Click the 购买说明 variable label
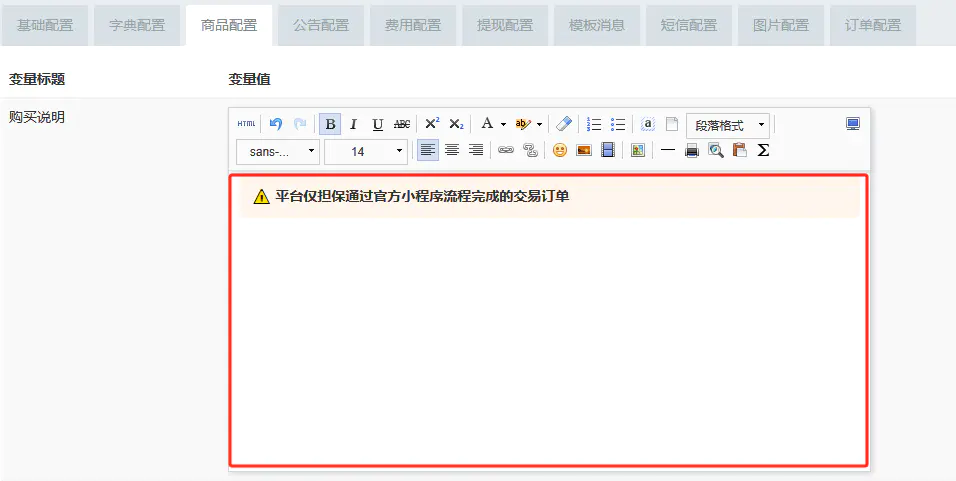The image size is (956, 481). (37, 117)
